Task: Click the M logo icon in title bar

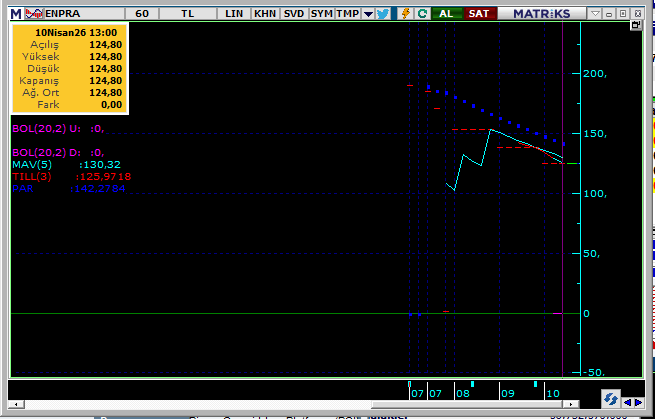Action: (x=15, y=14)
